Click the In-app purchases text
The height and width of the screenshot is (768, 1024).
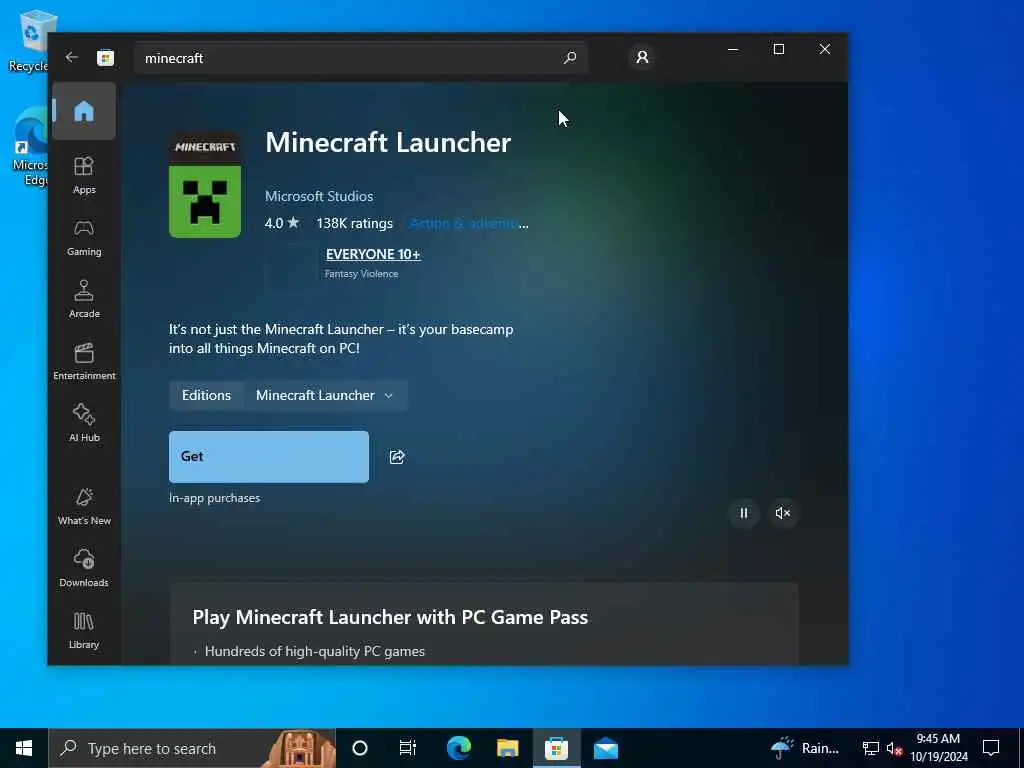pos(214,498)
